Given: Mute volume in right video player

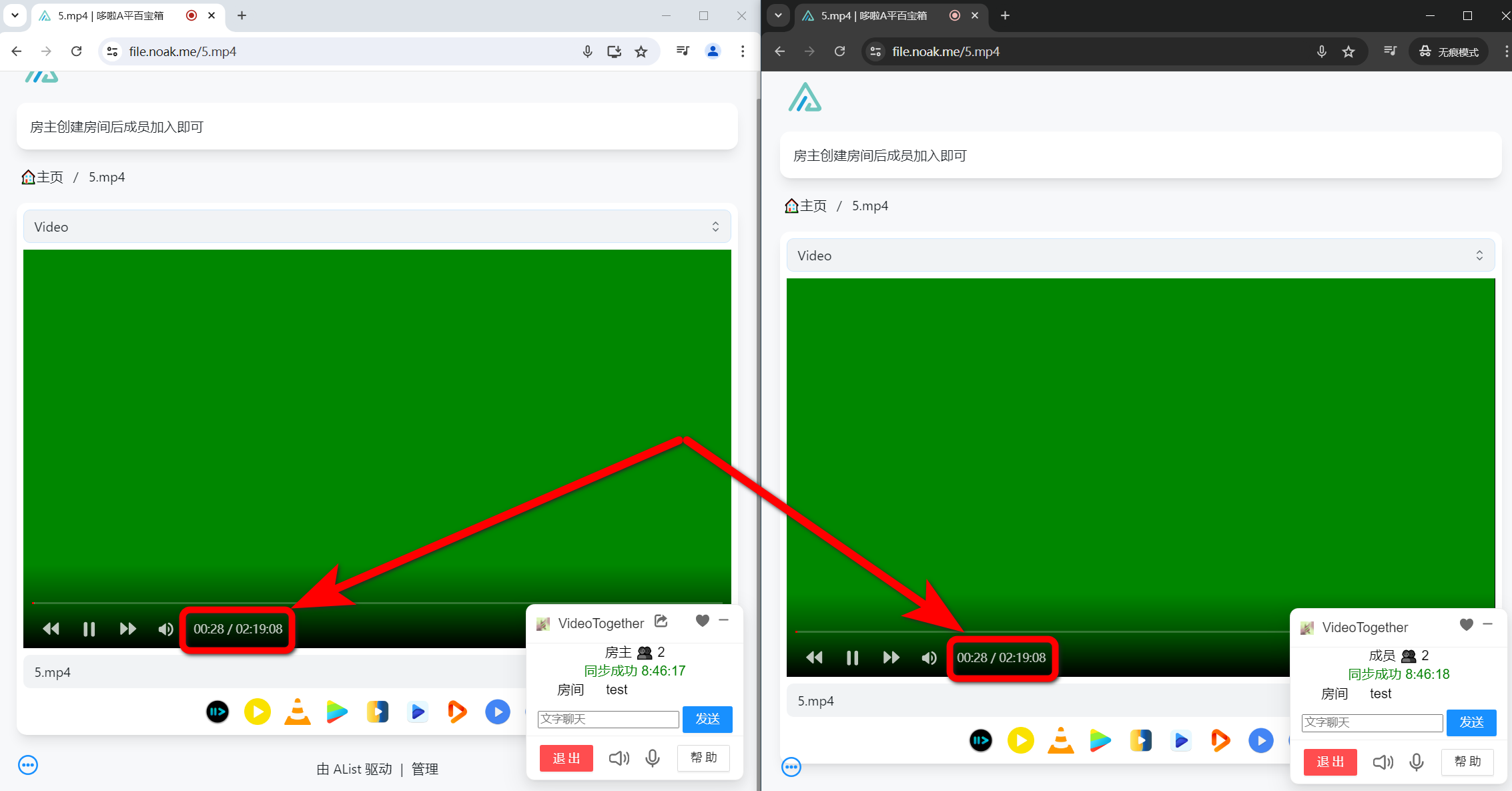Looking at the screenshot, I should tap(929, 657).
